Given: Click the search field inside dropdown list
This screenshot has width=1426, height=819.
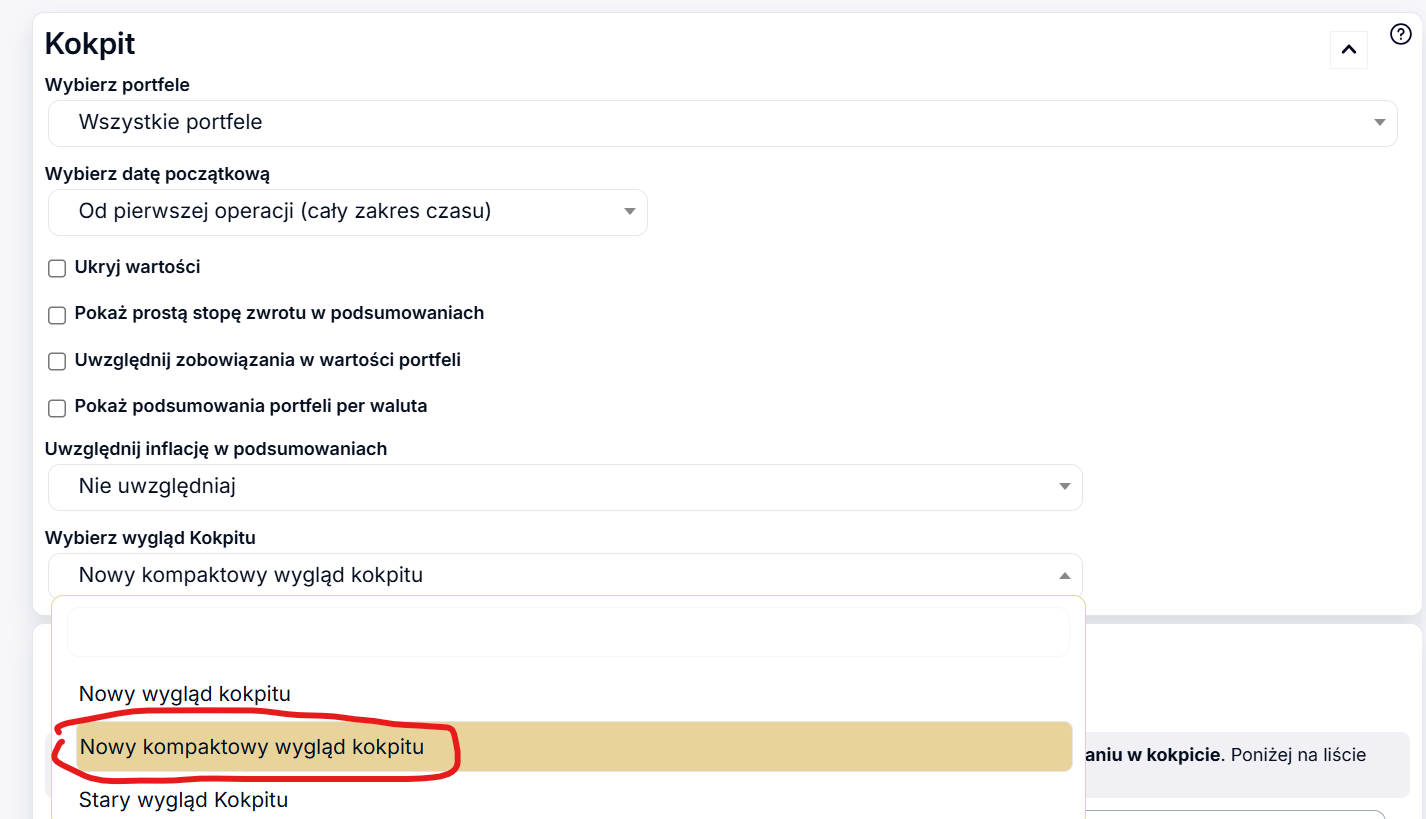Looking at the screenshot, I should [568, 632].
